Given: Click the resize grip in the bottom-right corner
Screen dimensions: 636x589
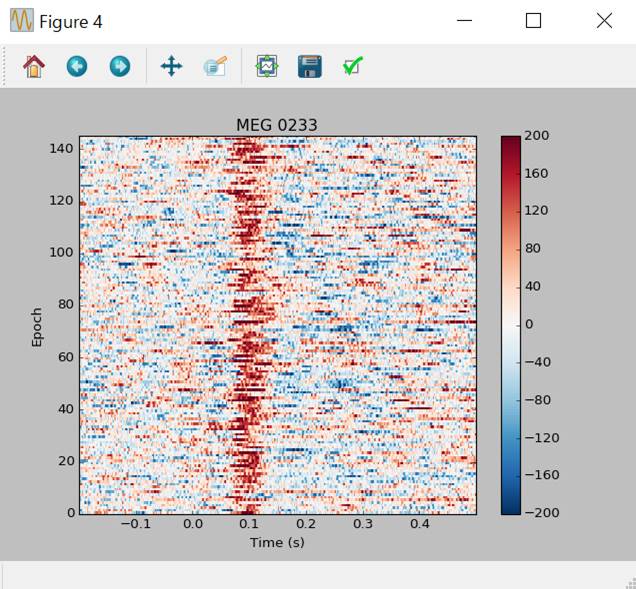Looking at the screenshot, I should 628,581.
